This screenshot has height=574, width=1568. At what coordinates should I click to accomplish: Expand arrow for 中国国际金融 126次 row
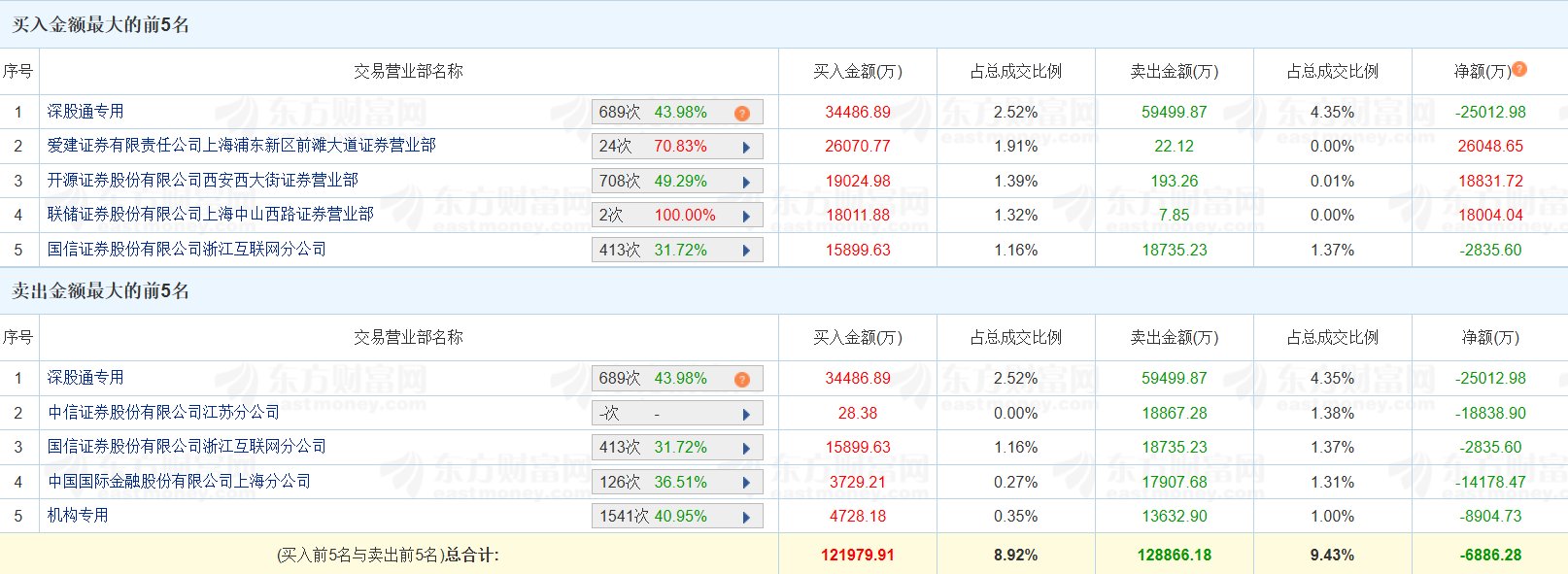pos(746,483)
